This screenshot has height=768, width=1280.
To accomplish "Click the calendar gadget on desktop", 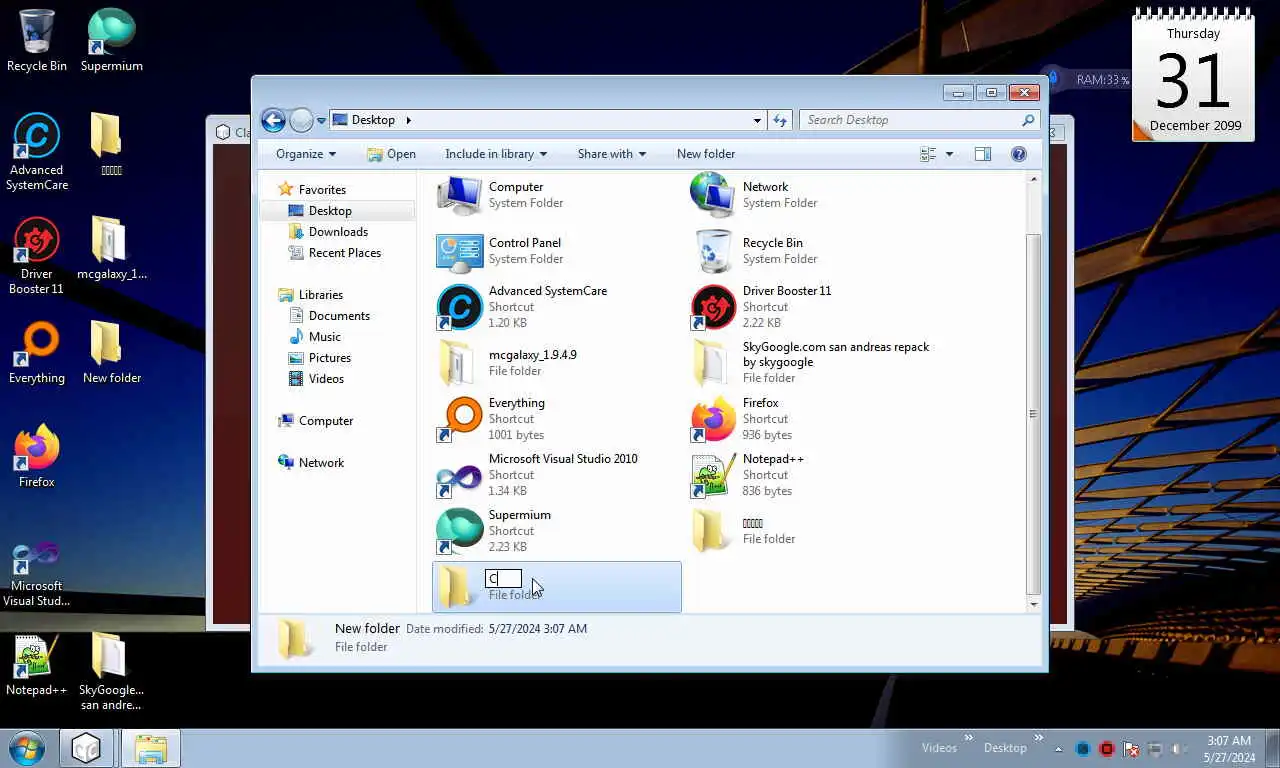I will pos(1193,76).
